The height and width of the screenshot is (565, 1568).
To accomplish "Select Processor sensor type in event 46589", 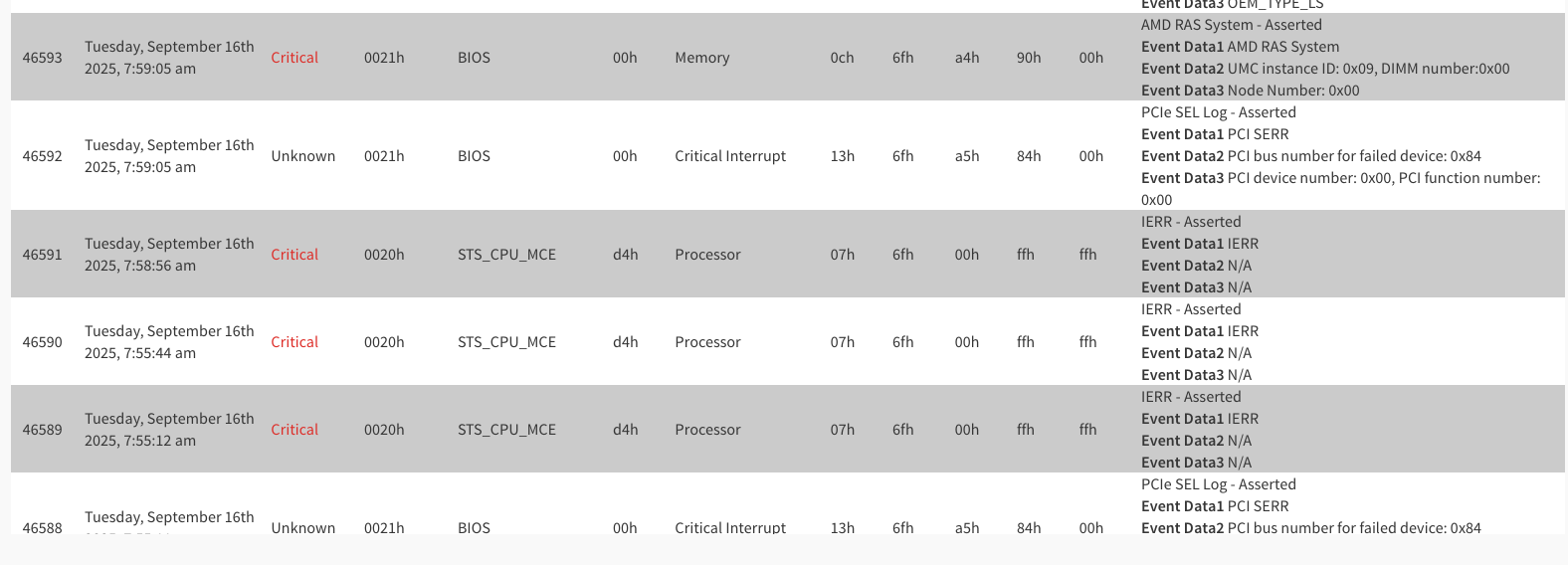I will tap(707, 430).
